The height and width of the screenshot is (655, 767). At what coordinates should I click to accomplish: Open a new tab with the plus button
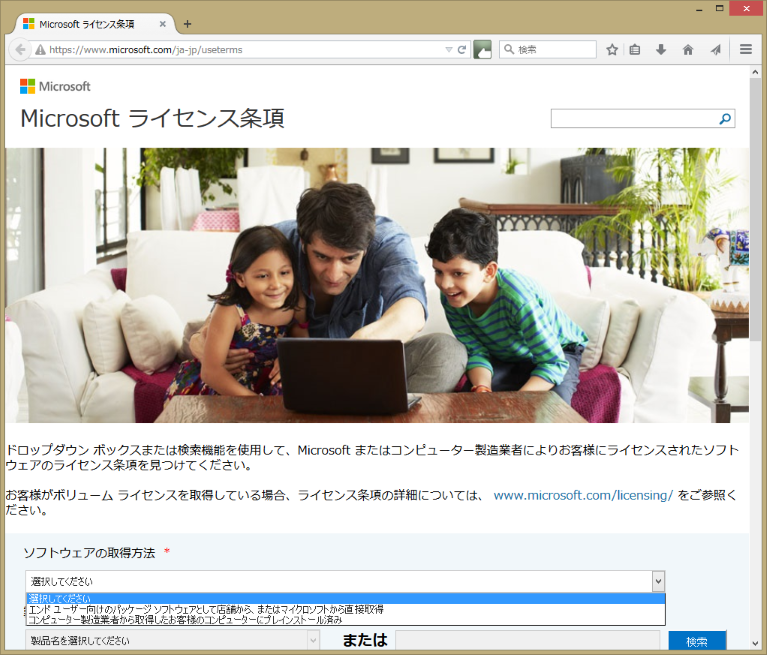pos(187,24)
